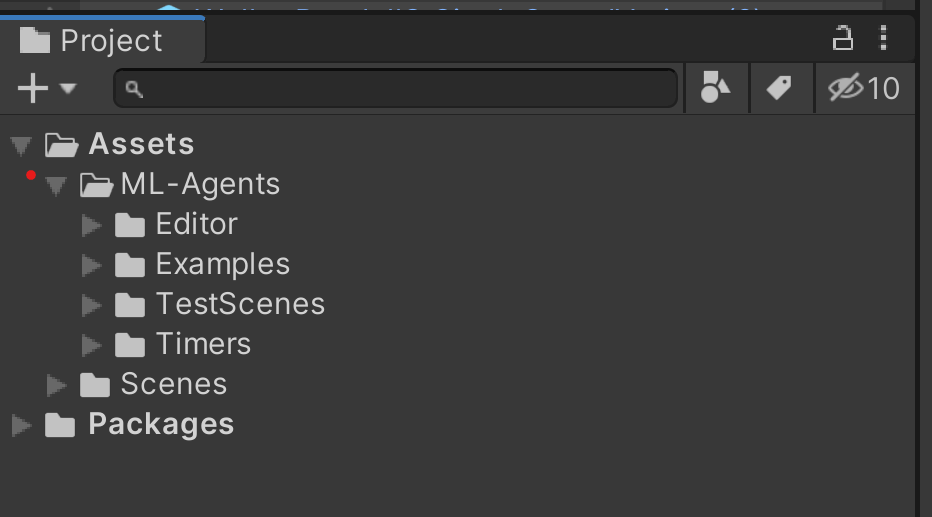Expand the Scenes folder arrow
The width and height of the screenshot is (932, 517).
(x=56, y=385)
